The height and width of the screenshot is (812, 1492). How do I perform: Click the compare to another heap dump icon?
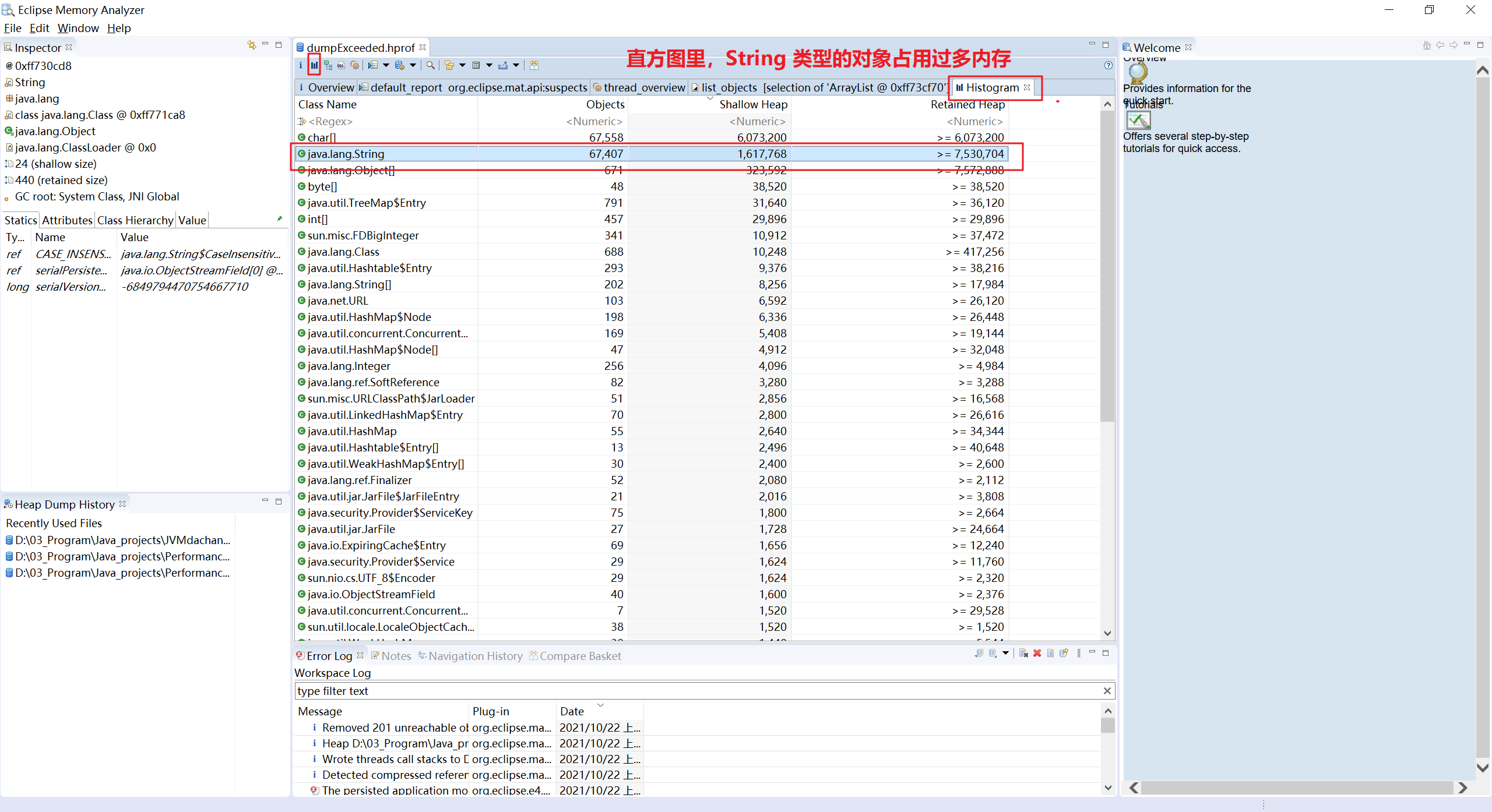pos(534,65)
